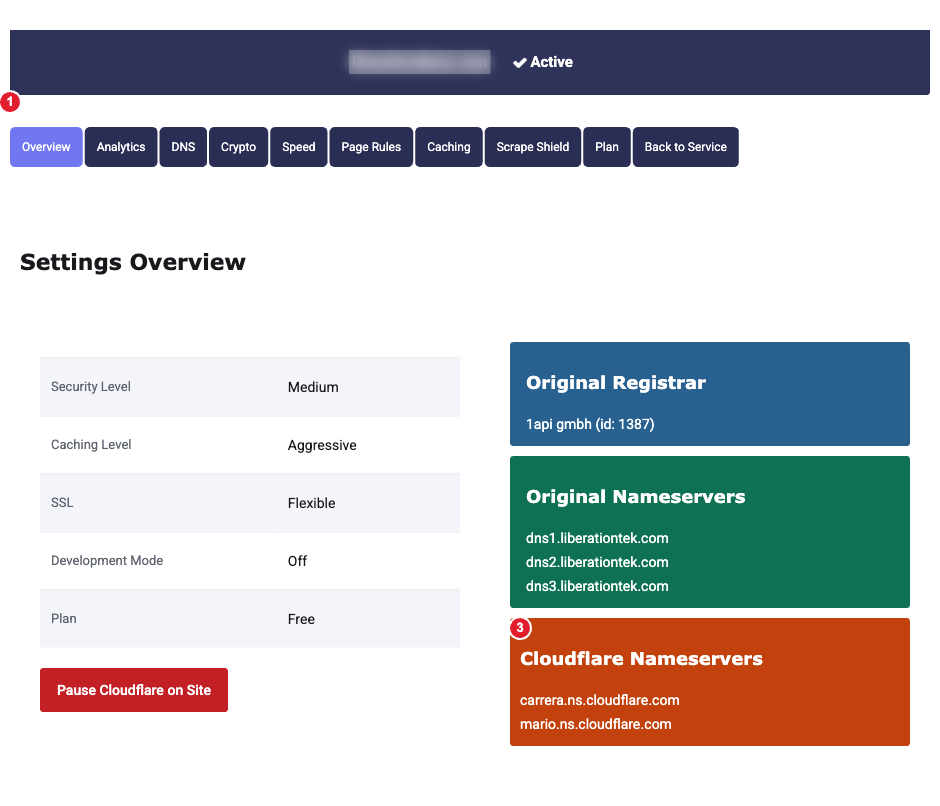Click the Security Level value Medium
The image size is (940, 806).
tap(313, 387)
